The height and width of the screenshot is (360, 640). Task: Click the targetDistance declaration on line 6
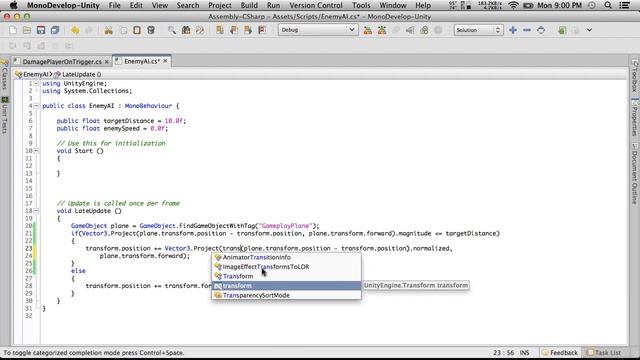tap(121, 121)
